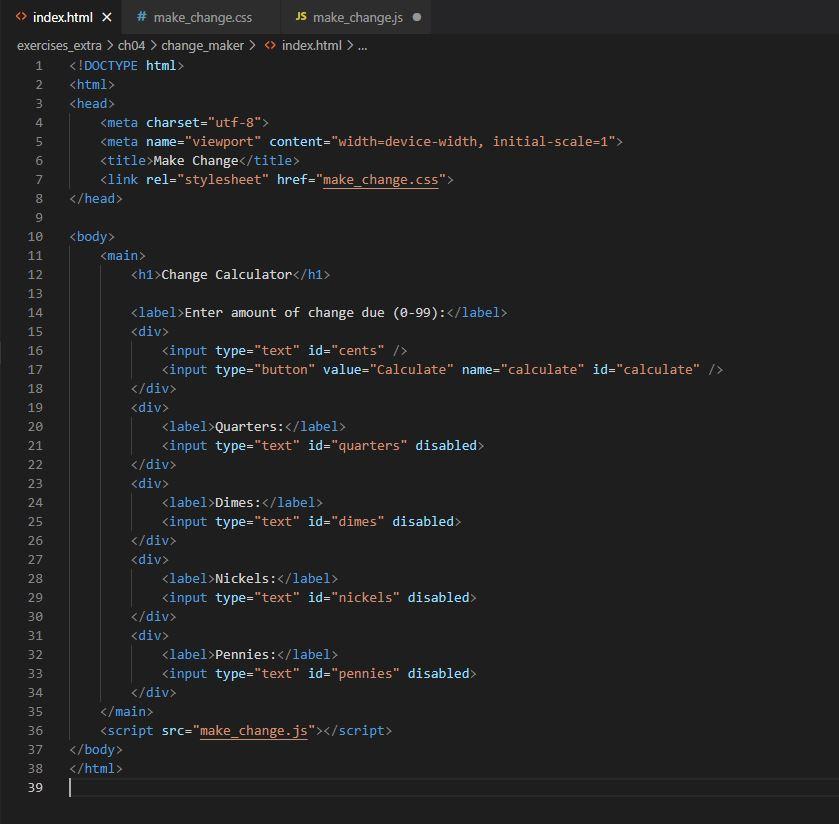This screenshot has width=839, height=824.
Task: Click the CSS hash icon on make_change.css tab
Action: tap(141, 17)
